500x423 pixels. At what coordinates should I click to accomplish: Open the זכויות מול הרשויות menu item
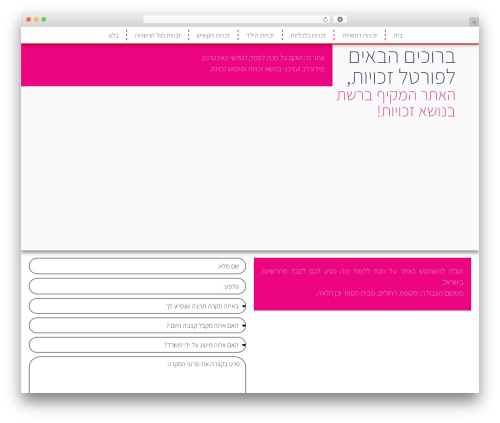[x=157, y=35]
